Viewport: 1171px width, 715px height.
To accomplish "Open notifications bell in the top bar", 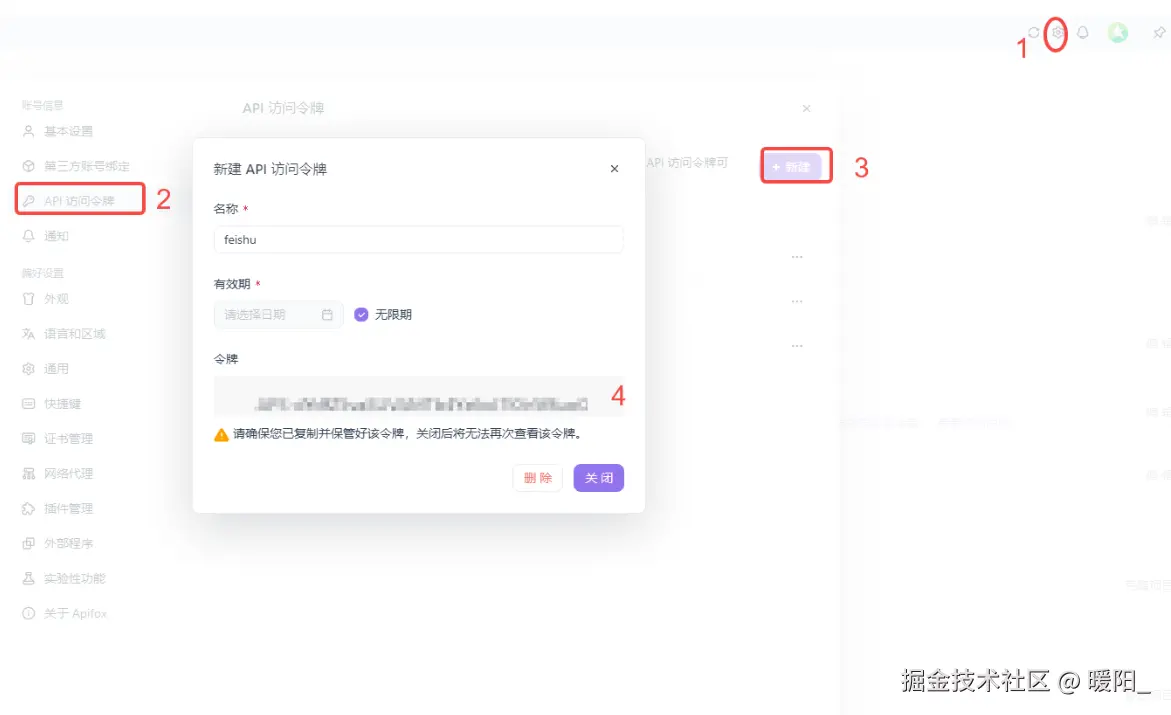I will point(1083,33).
